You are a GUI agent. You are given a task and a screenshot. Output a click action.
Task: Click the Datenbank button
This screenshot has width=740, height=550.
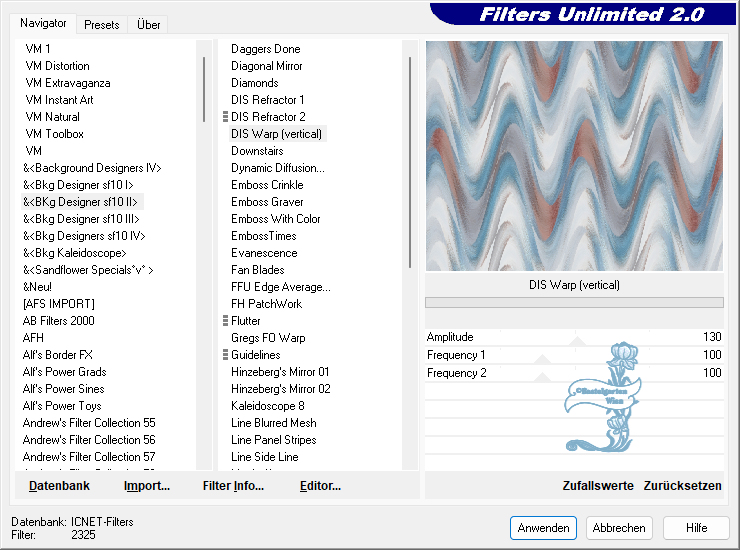pyautogui.click(x=59, y=486)
